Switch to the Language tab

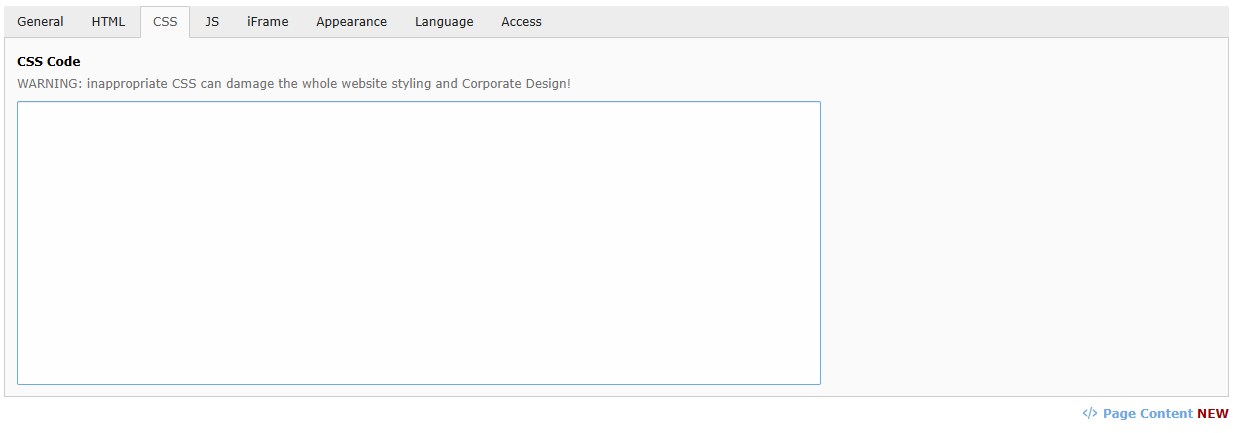click(444, 22)
